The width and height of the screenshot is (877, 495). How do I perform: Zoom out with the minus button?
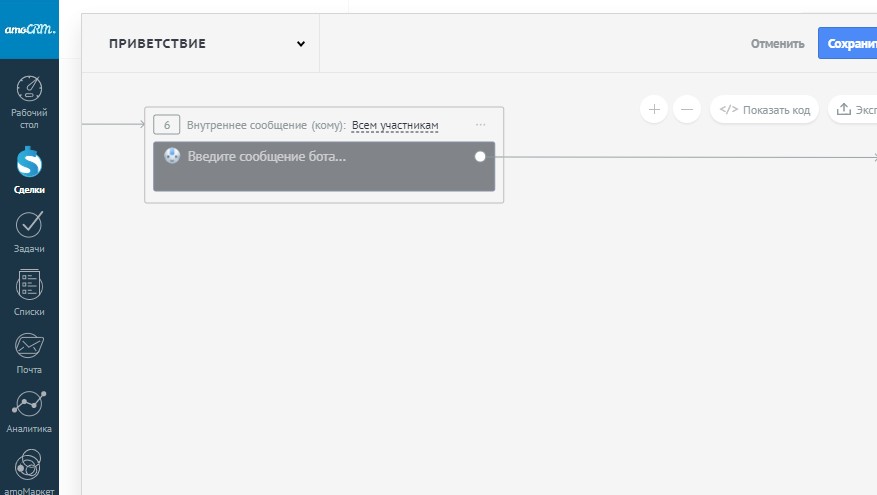687,109
